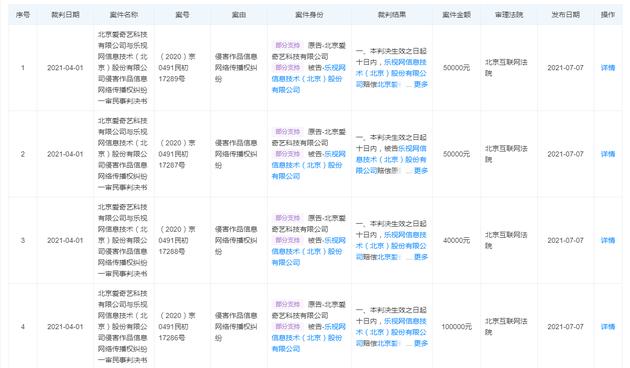630x368 pixels.
Task: Select case number ending 17287号
Action: (177, 154)
